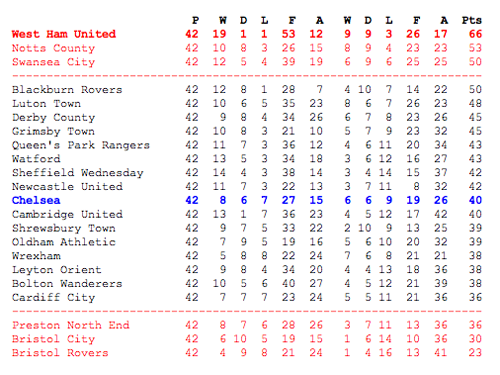Select Leyton Orient team name
The image size is (500, 375).
tap(57, 270)
